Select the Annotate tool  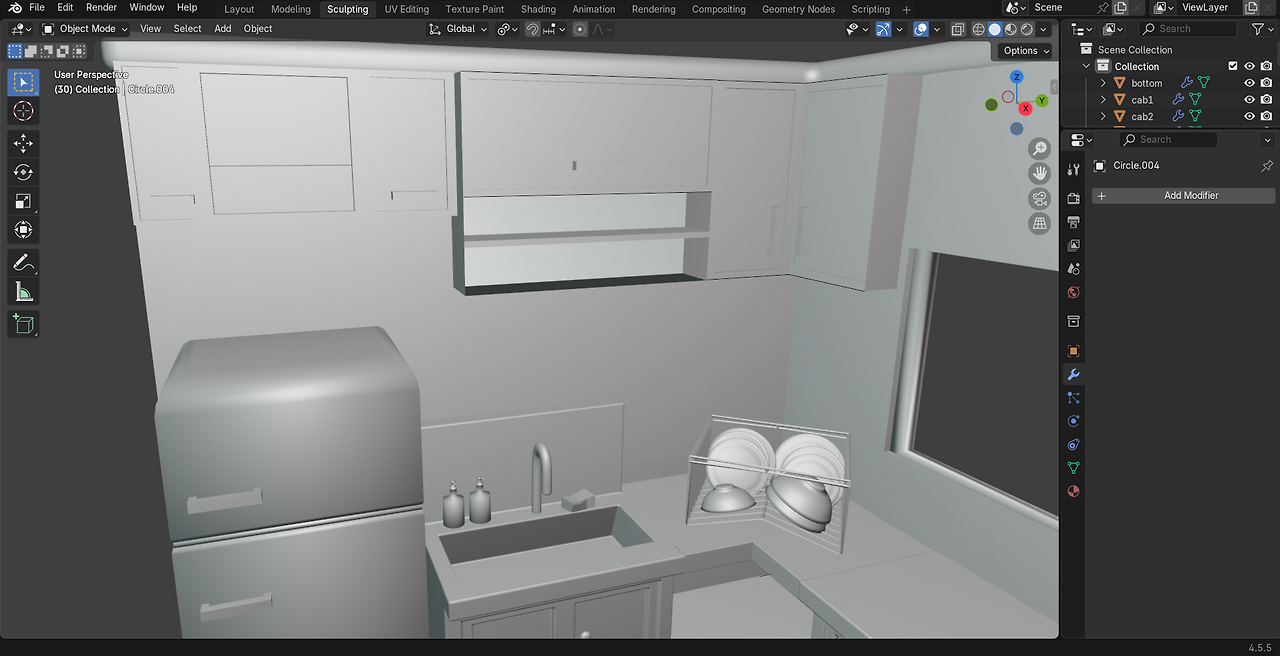click(23, 263)
